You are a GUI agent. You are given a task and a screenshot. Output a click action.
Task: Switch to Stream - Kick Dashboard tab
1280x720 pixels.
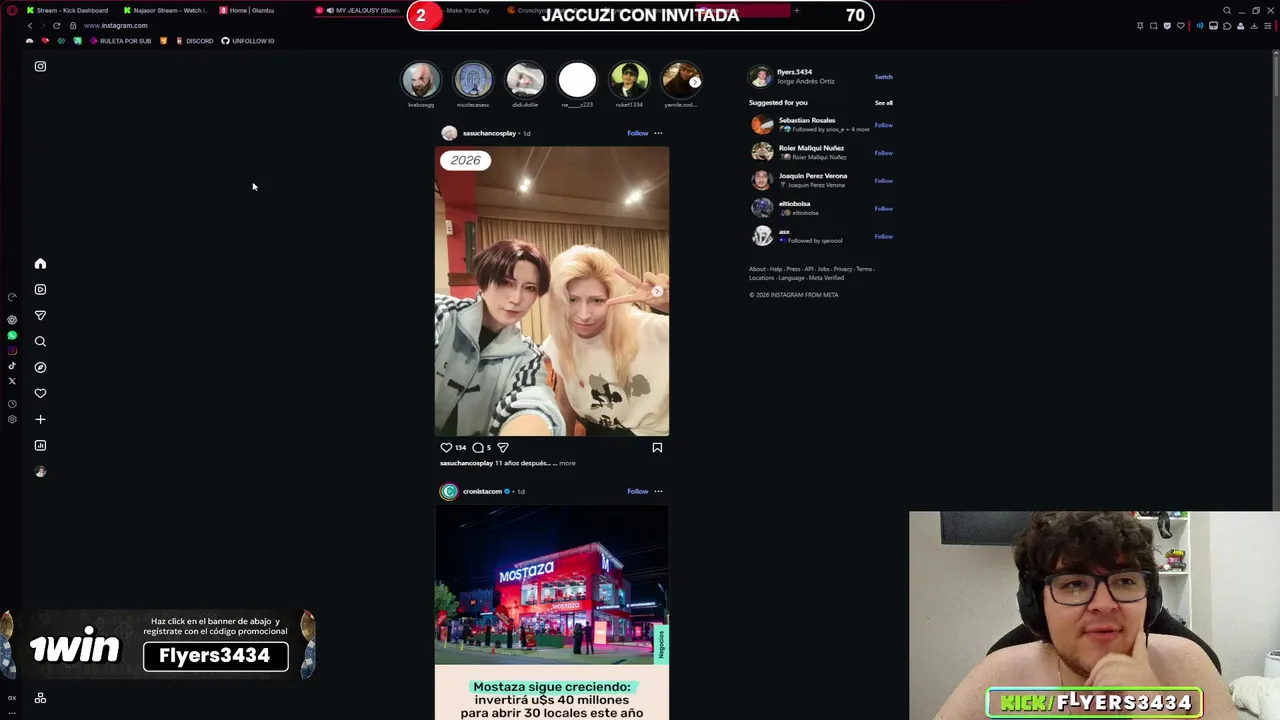(x=67, y=10)
